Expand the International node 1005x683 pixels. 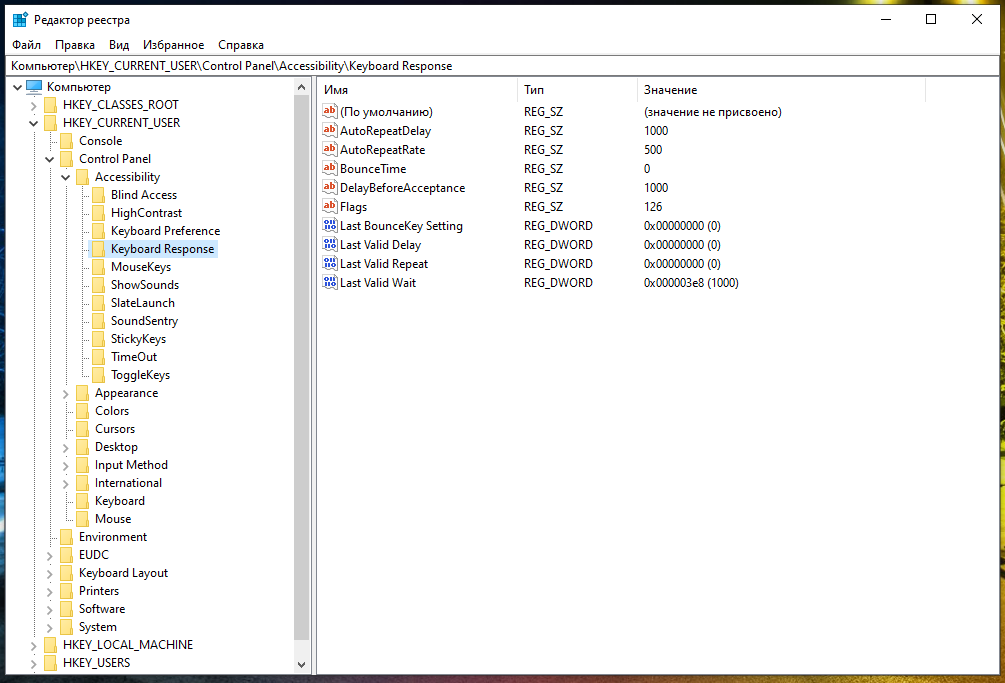point(65,483)
